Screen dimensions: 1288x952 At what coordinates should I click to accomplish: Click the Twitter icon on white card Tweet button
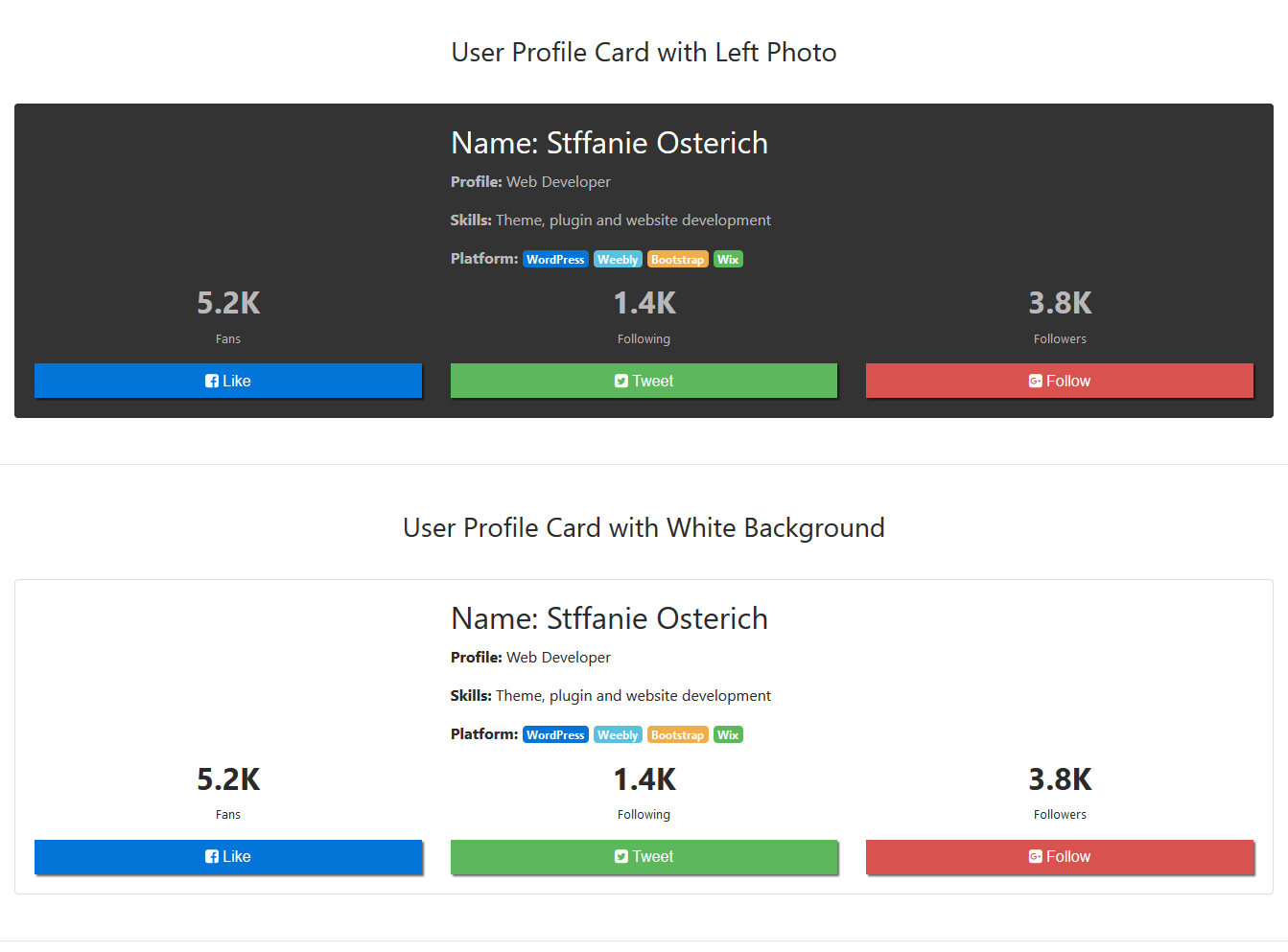click(x=621, y=857)
